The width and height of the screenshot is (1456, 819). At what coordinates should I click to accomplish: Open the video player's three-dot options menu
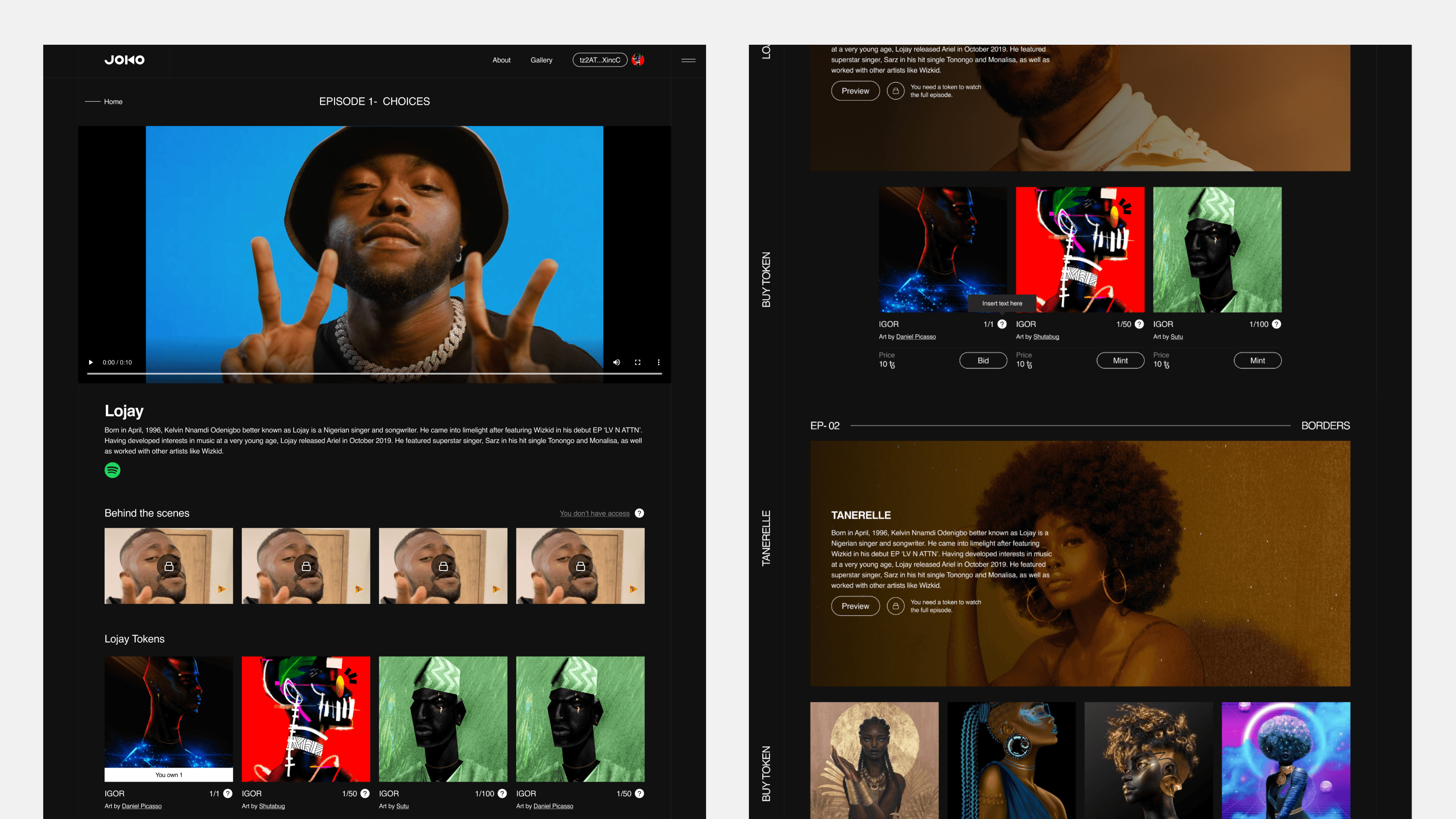point(659,362)
